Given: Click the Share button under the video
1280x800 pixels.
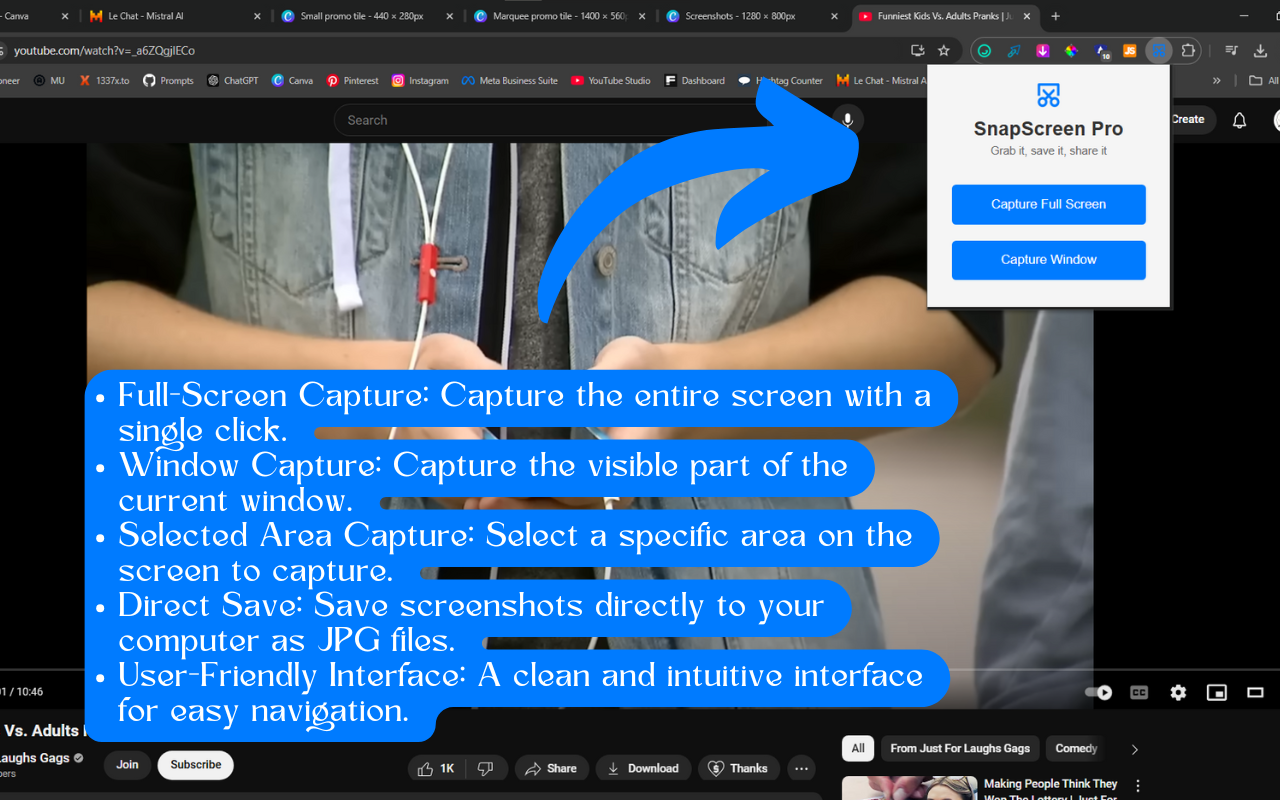Looking at the screenshot, I should tap(551, 768).
